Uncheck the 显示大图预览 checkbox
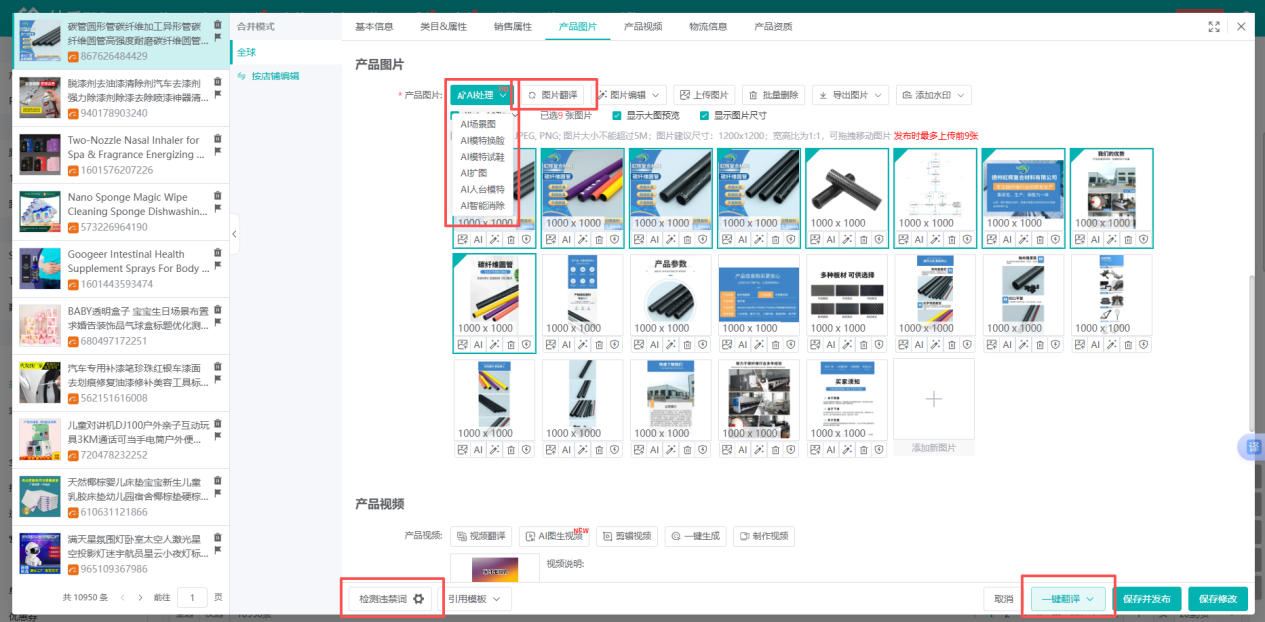This screenshot has height=622, width=1265. click(x=618, y=116)
